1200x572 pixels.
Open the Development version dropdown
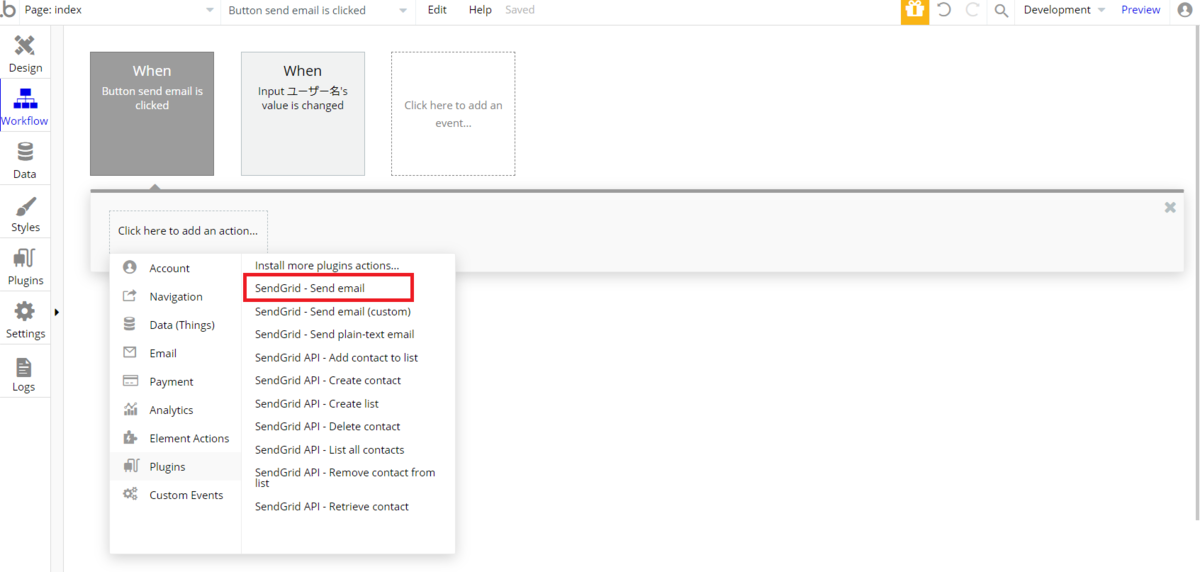click(x=1064, y=10)
